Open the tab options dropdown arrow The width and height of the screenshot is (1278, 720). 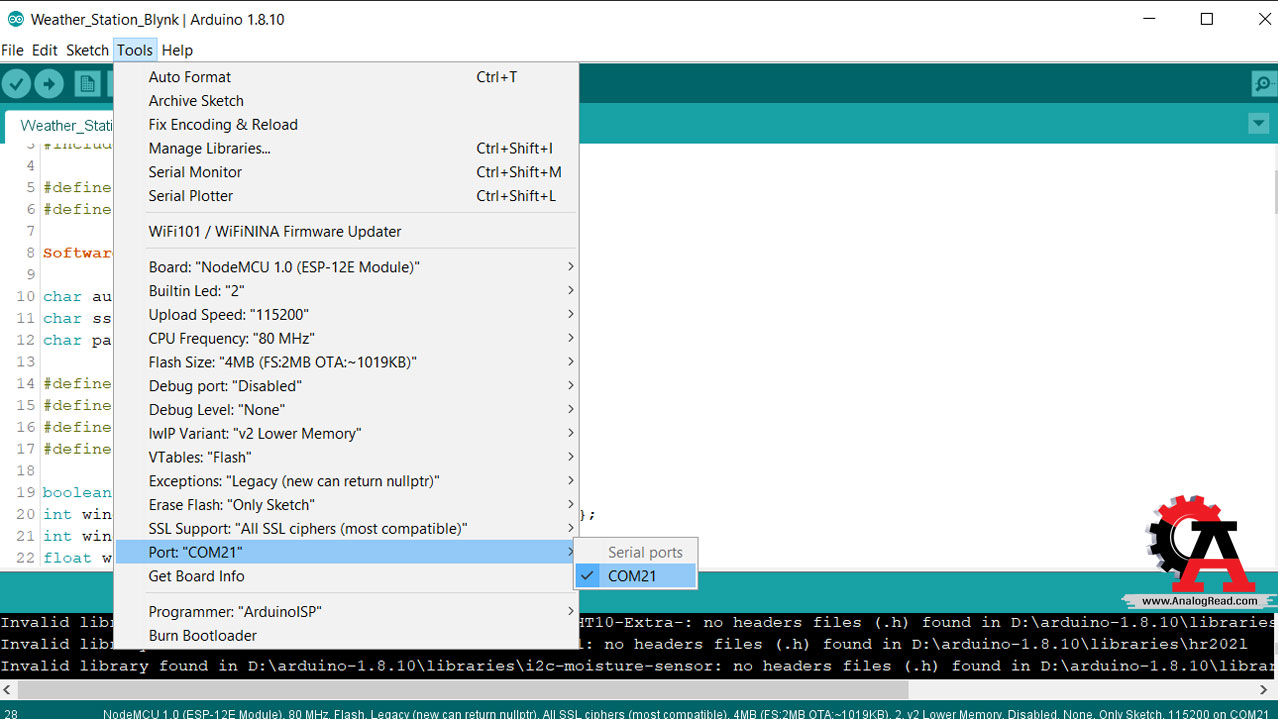pos(1258,124)
